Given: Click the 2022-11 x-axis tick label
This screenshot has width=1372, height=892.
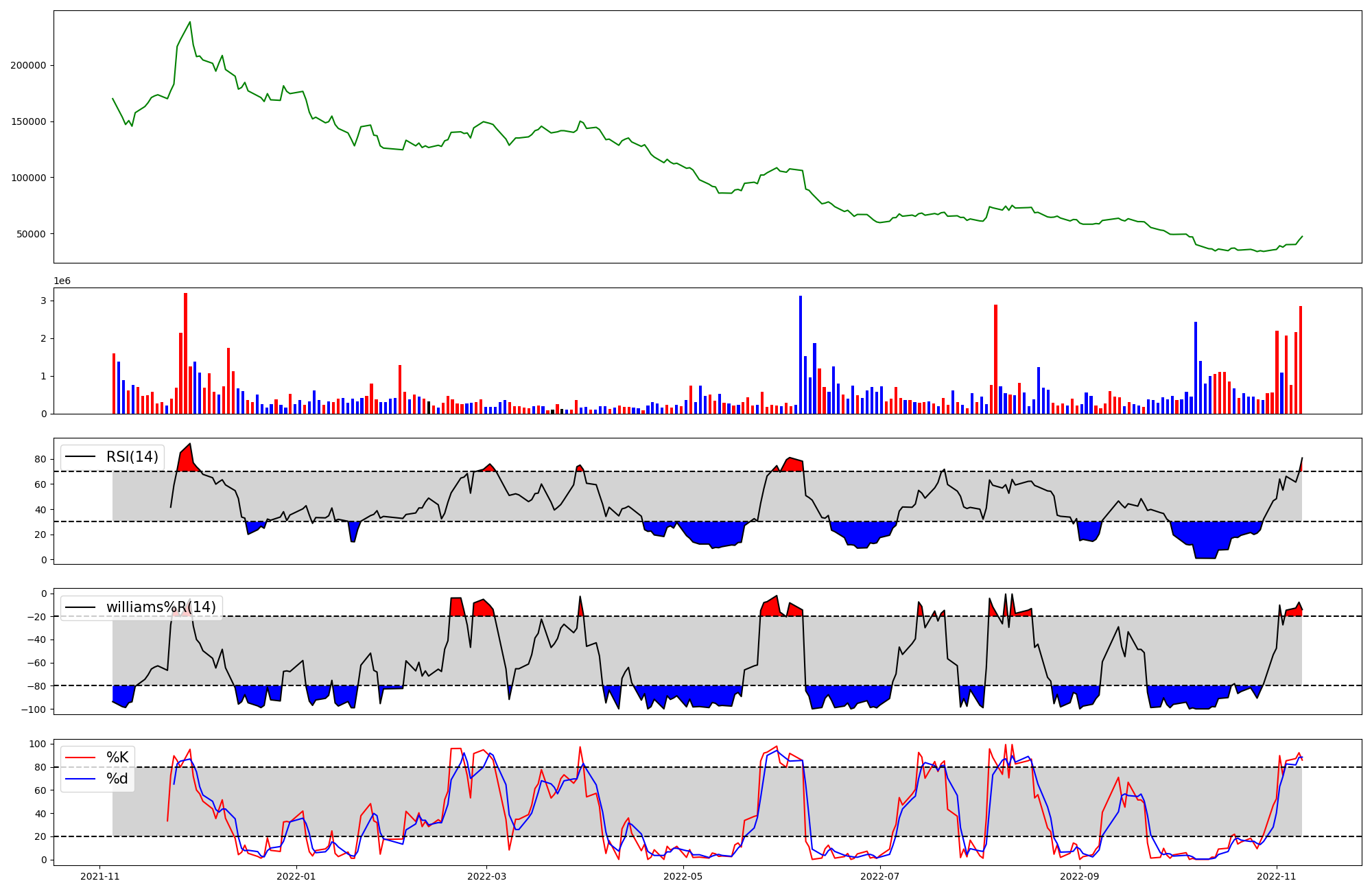Looking at the screenshot, I should coord(1276,876).
